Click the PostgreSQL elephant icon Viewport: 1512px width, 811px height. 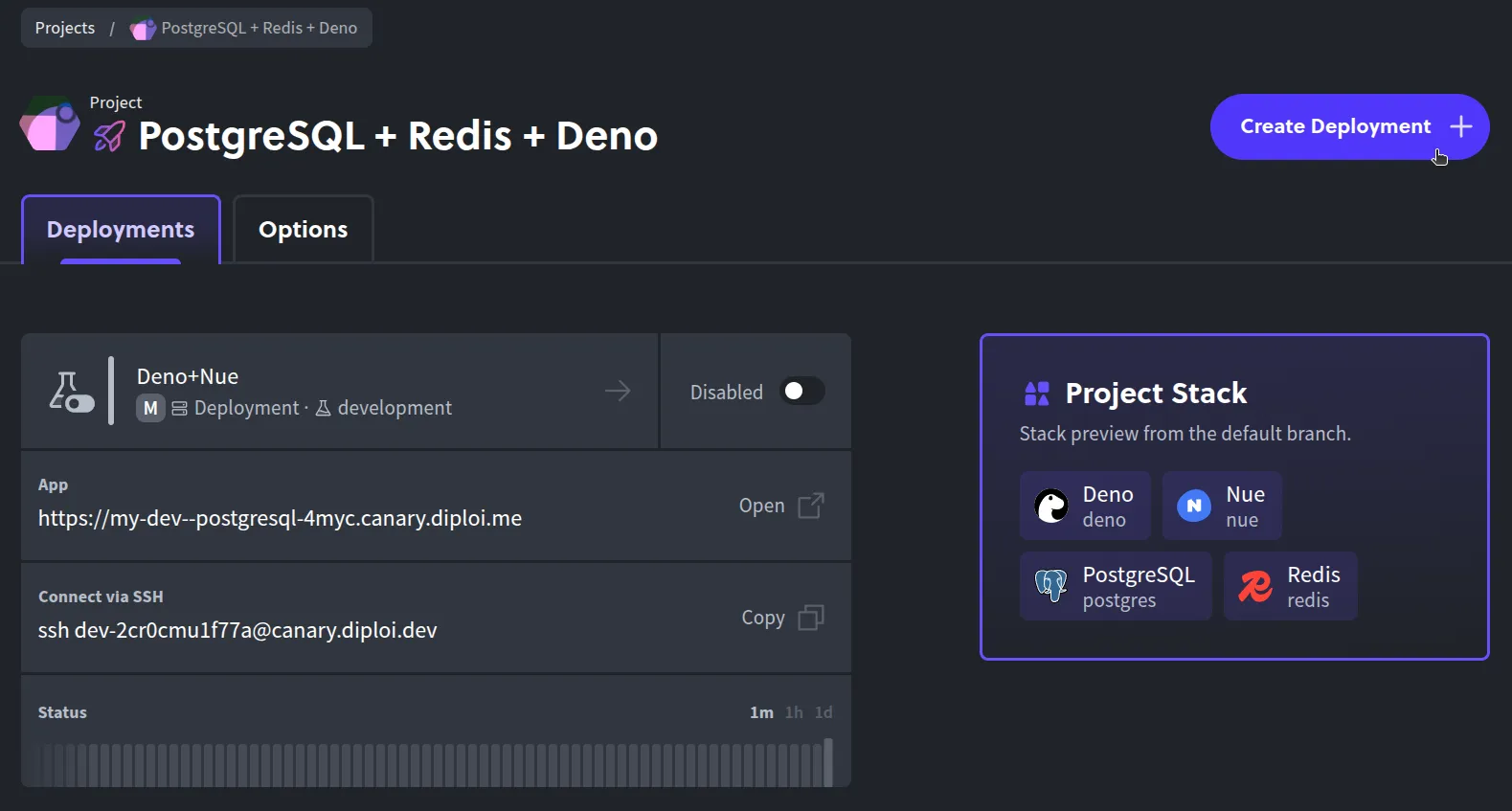tap(1051, 585)
